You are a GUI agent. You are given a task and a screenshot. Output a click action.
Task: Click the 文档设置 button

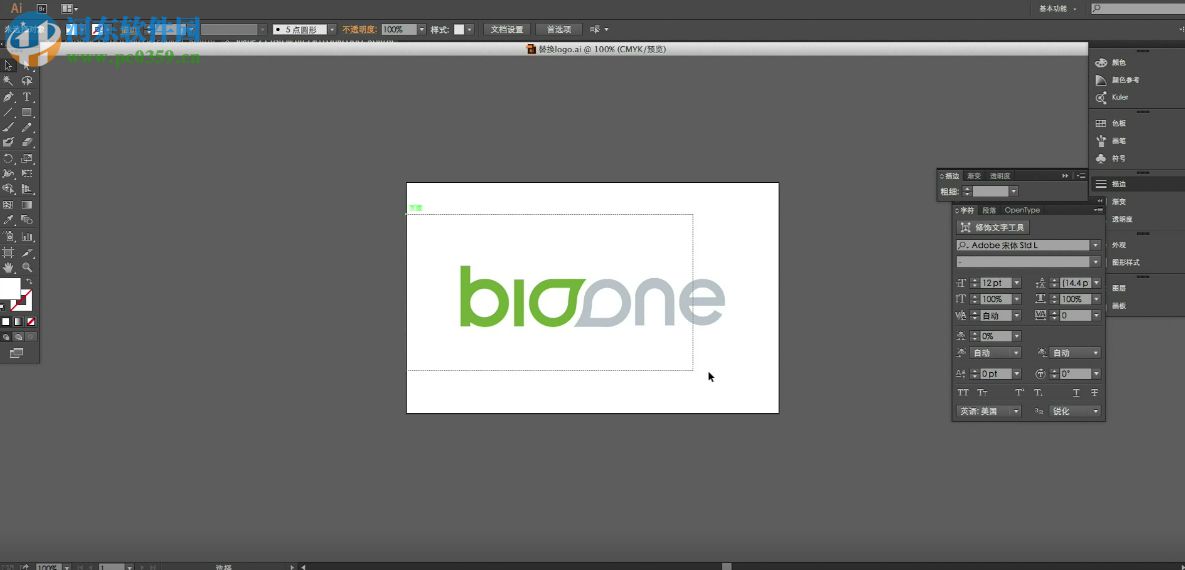[507, 30]
